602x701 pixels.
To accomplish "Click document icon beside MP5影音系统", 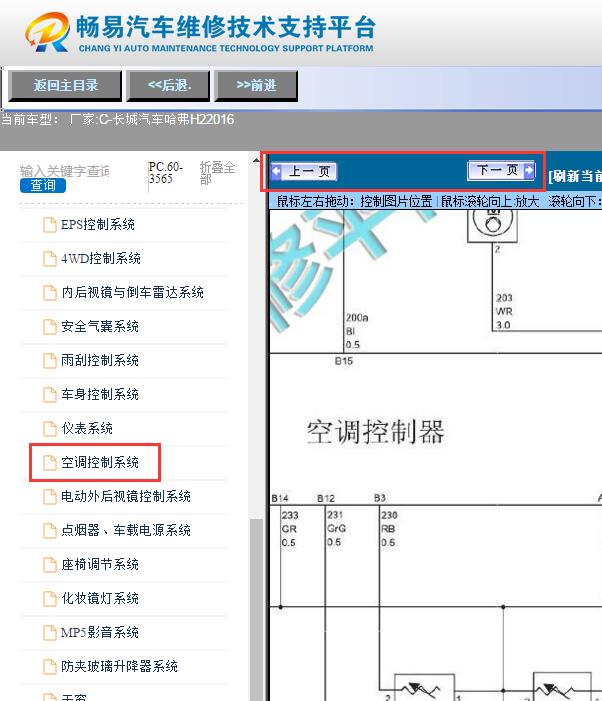I will (x=50, y=633).
